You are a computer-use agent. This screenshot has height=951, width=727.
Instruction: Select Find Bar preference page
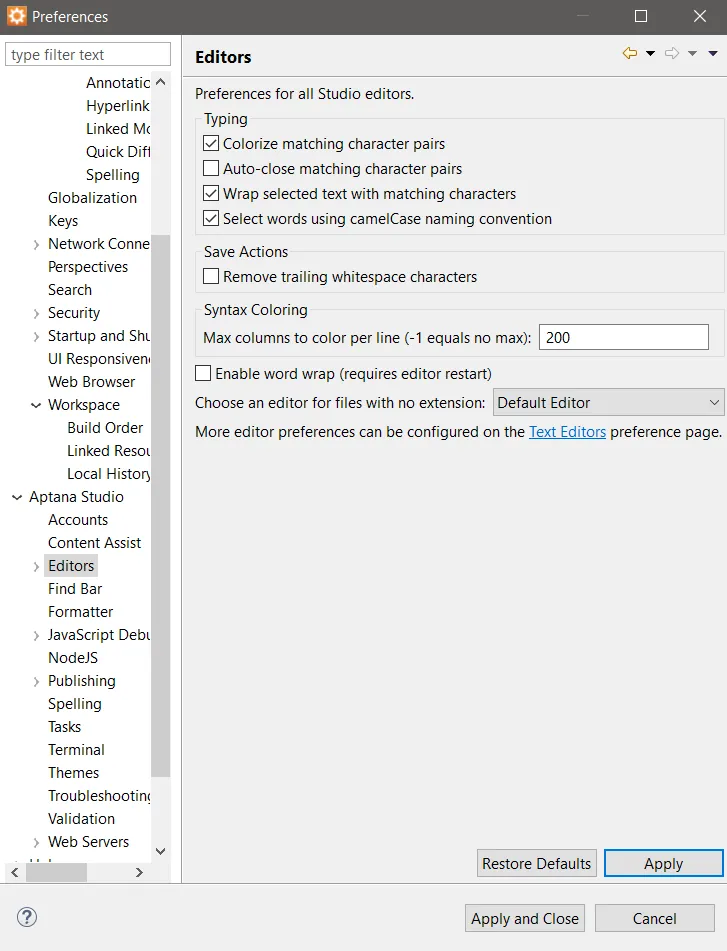[x=75, y=589]
